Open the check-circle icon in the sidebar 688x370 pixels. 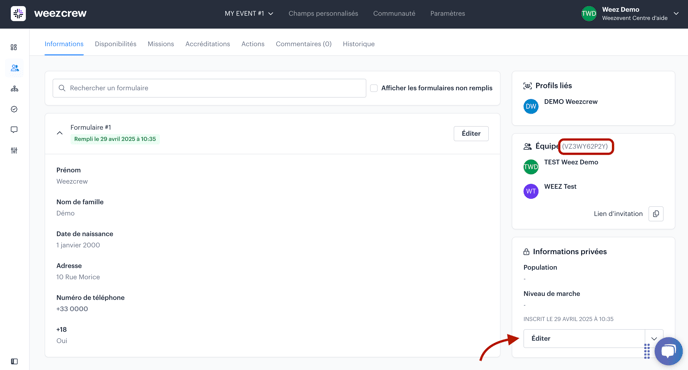[14, 109]
